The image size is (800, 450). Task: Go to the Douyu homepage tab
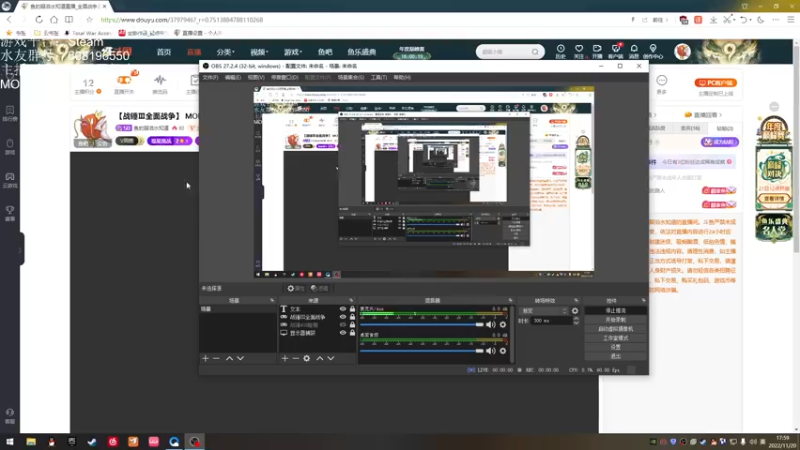pos(164,52)
